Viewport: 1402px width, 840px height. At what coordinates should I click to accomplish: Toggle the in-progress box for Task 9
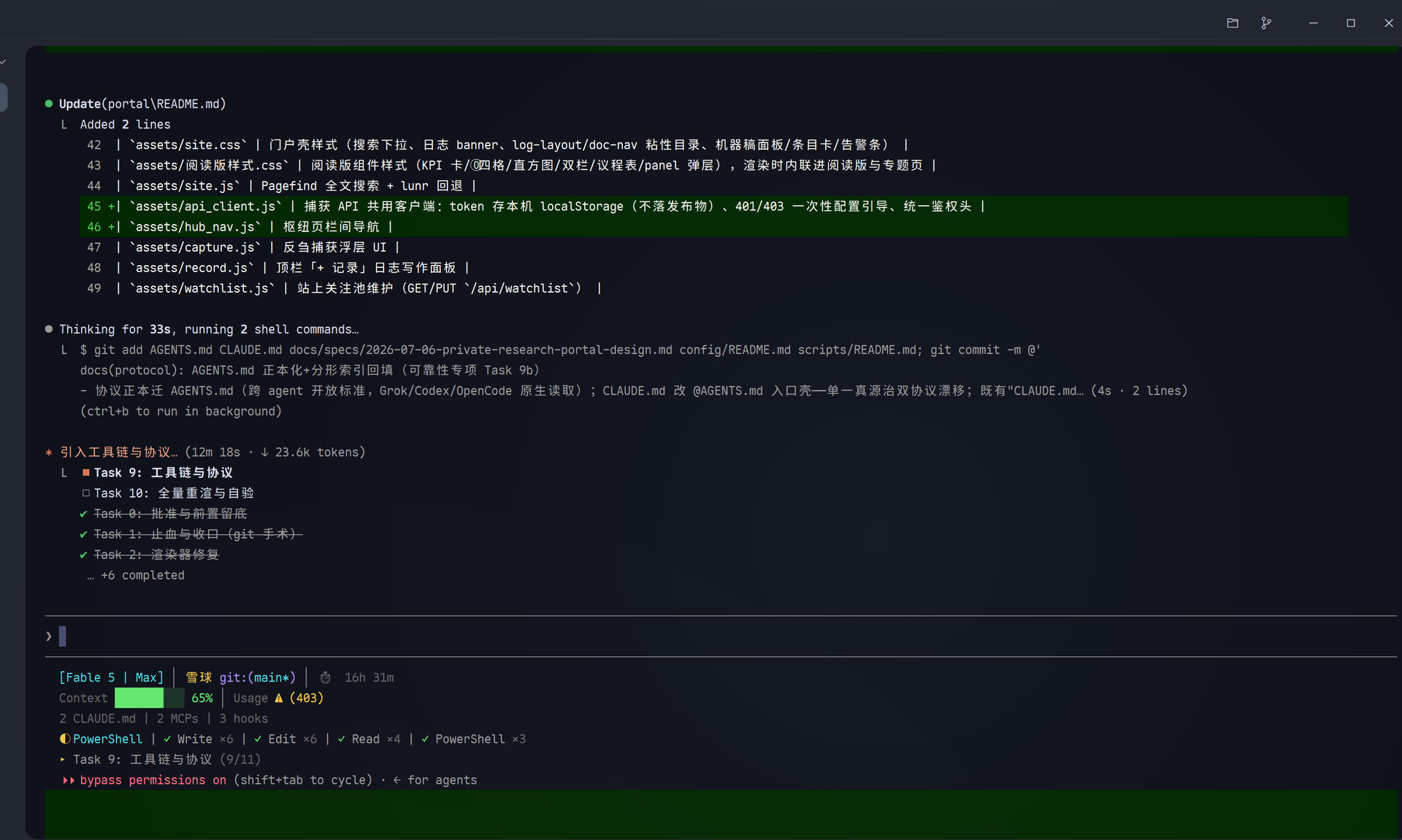[86, 473]
